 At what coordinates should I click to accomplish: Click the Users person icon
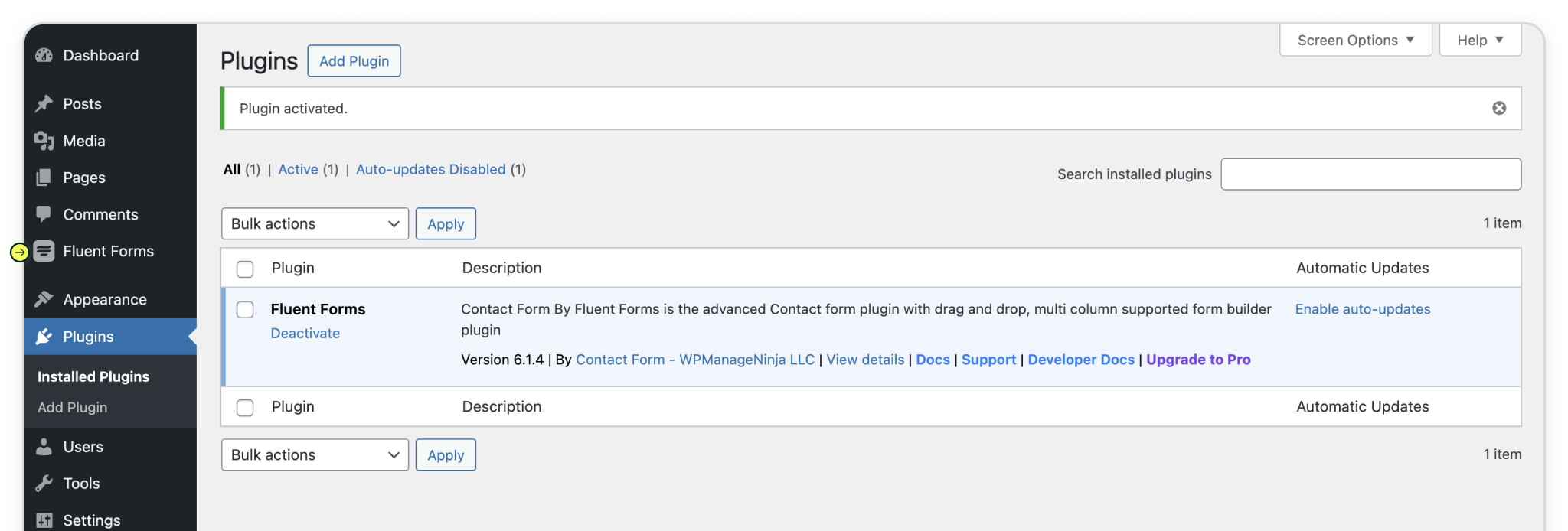pos(44,447)
